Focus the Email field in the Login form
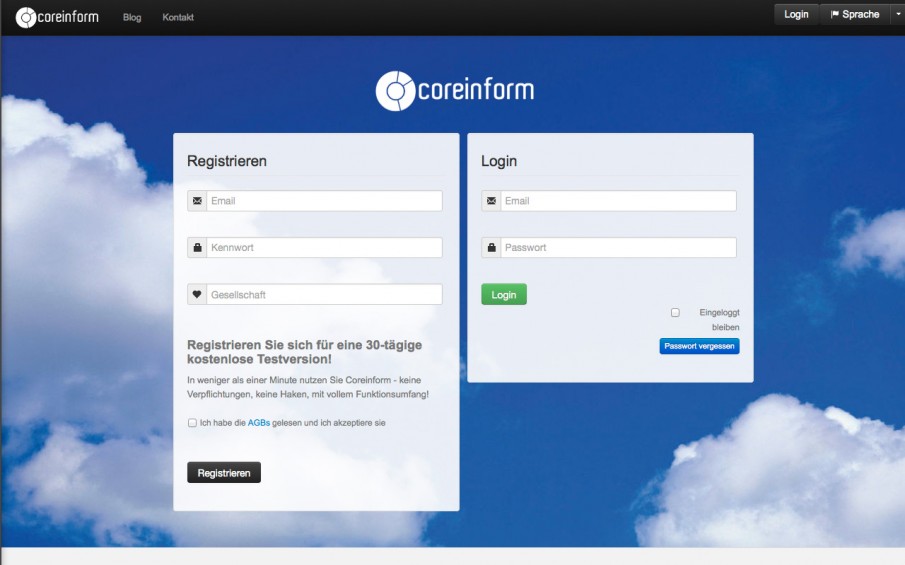 (x=619, y=201)
